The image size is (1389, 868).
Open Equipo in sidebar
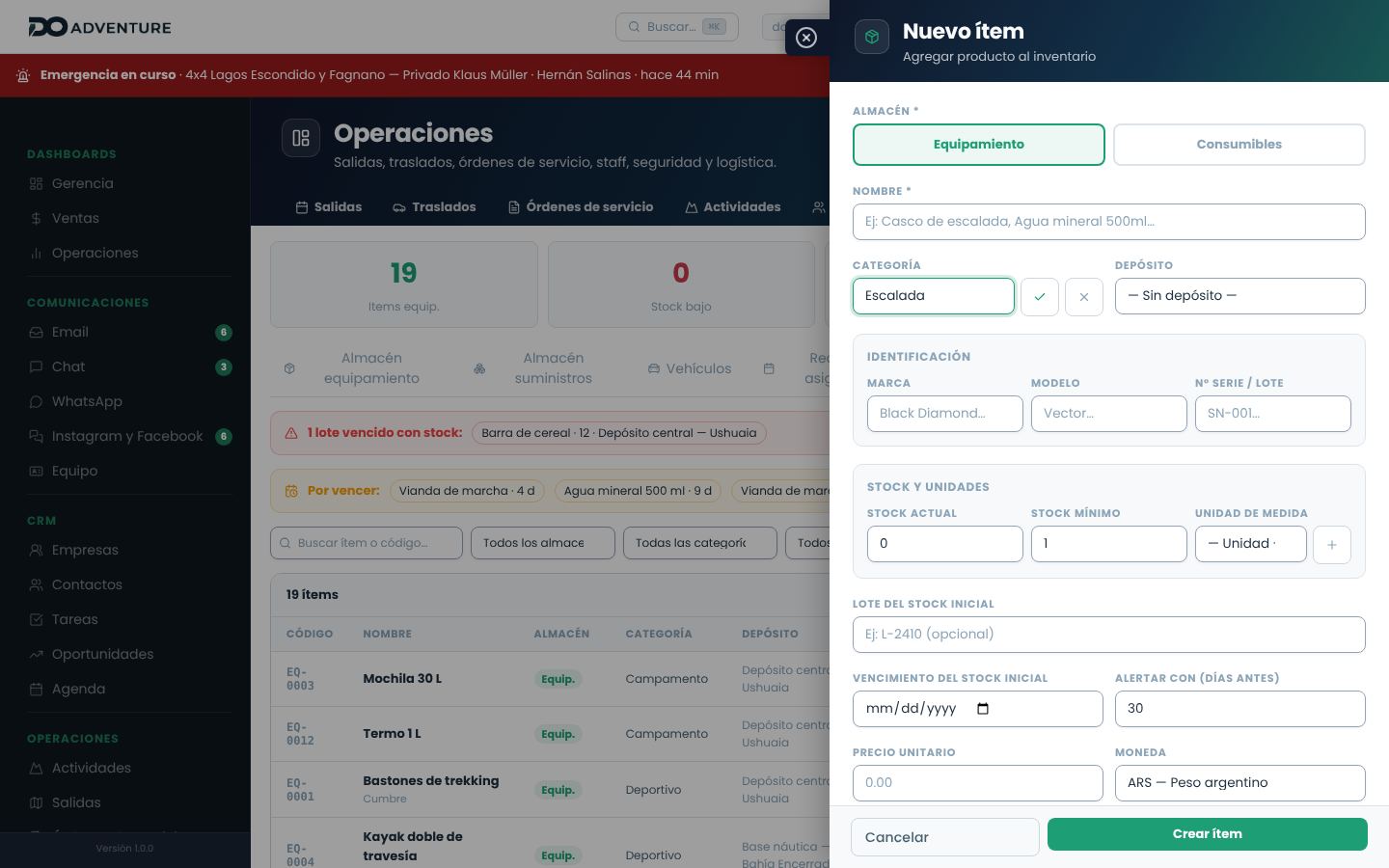click(74, 472)
